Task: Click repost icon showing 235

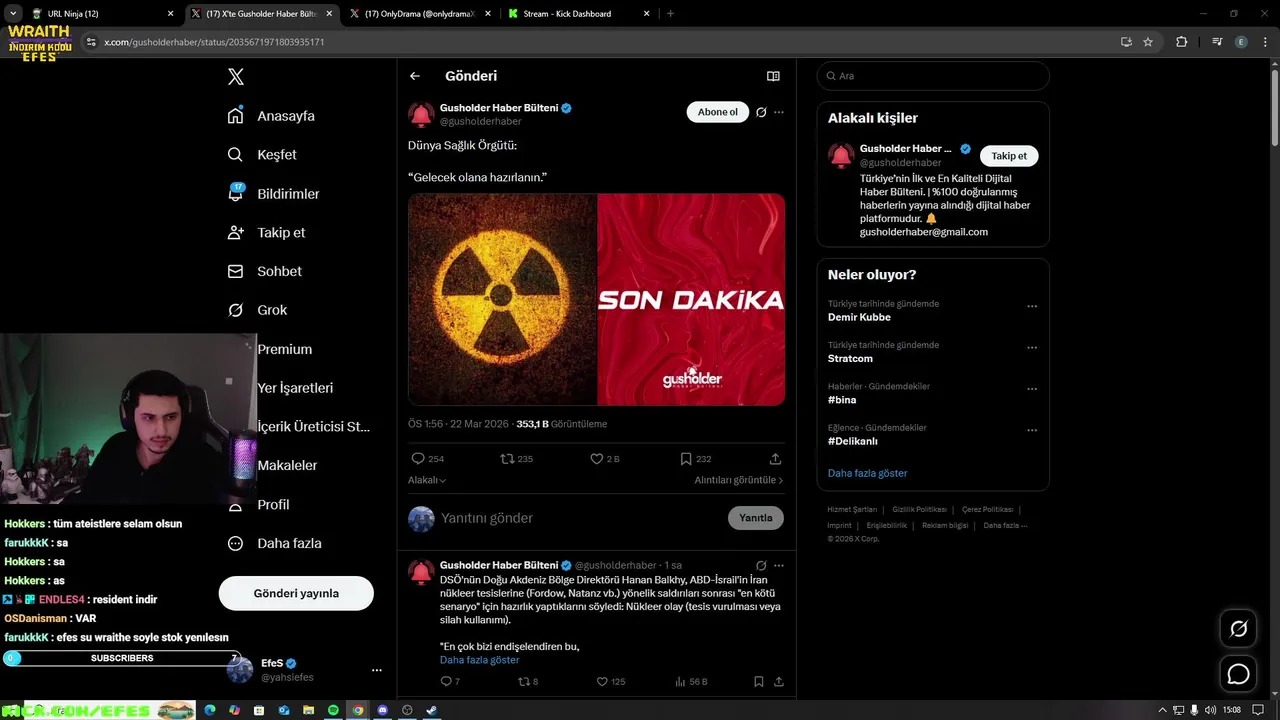Action: coord(507,459)
